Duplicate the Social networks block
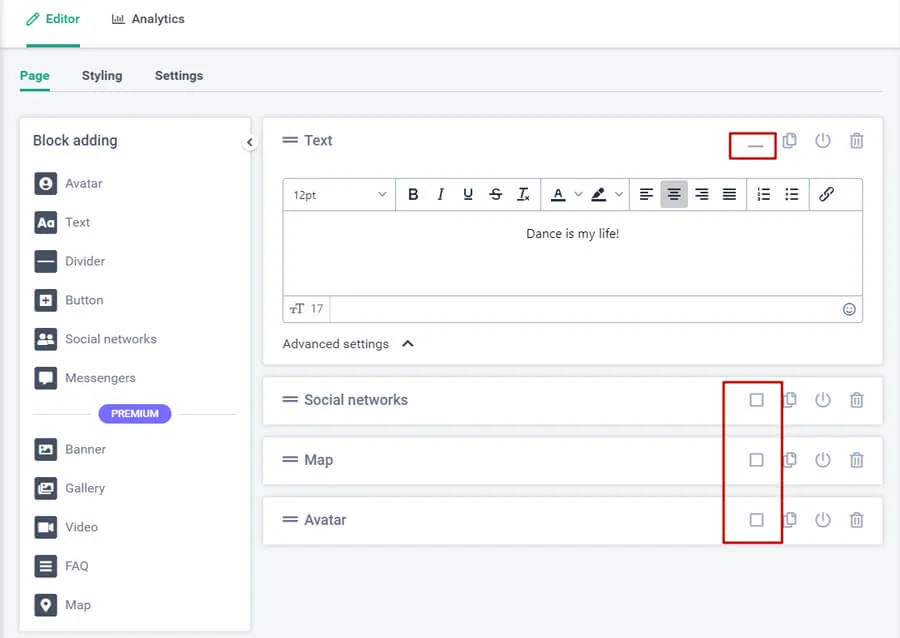The image size is (900, 638). tap(789, 400)
